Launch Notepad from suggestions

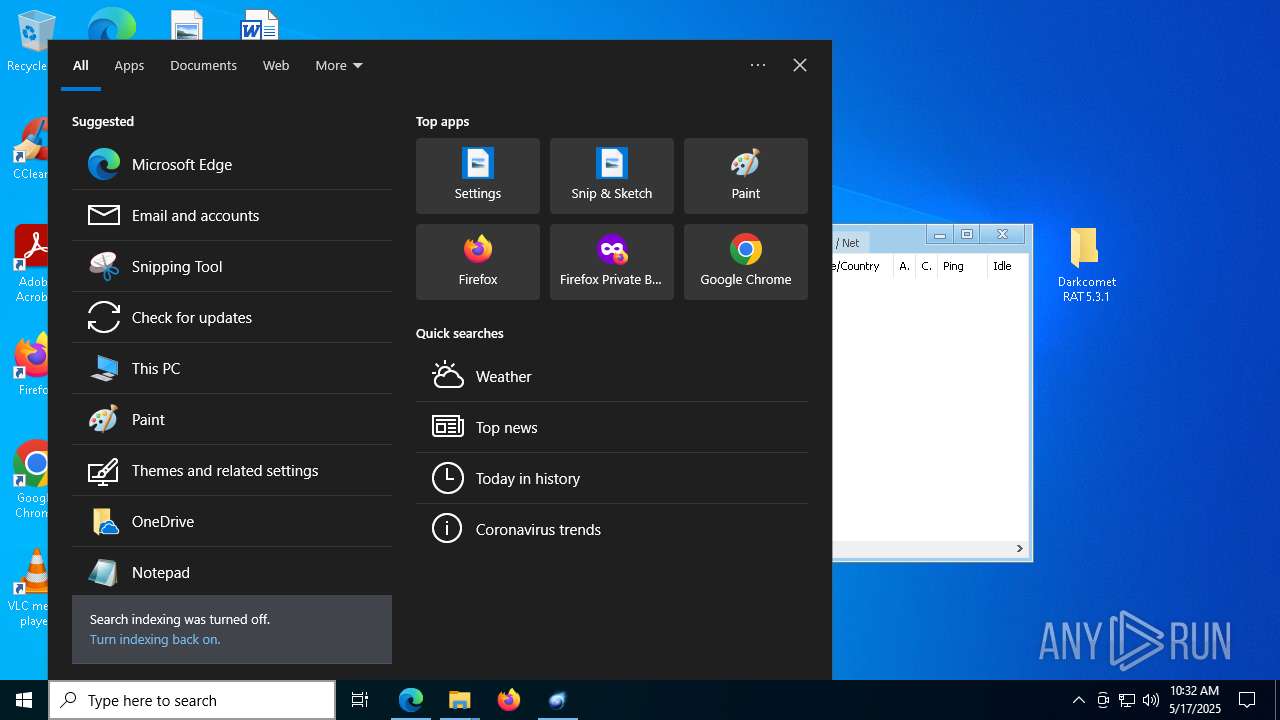click(x=232, y=572)
